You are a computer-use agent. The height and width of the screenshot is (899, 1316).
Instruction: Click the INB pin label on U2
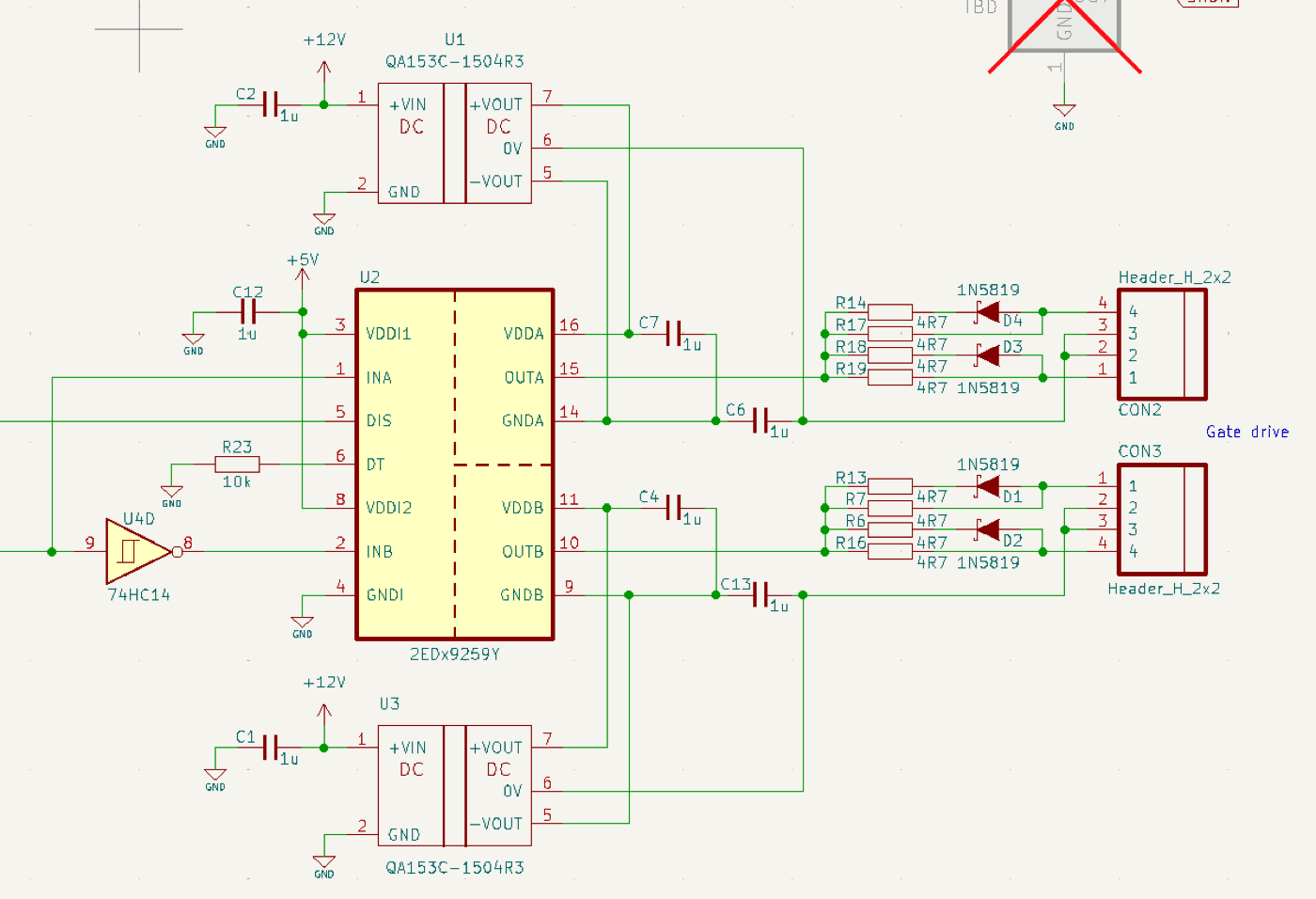pyautogui.click(x=379, y=552)
